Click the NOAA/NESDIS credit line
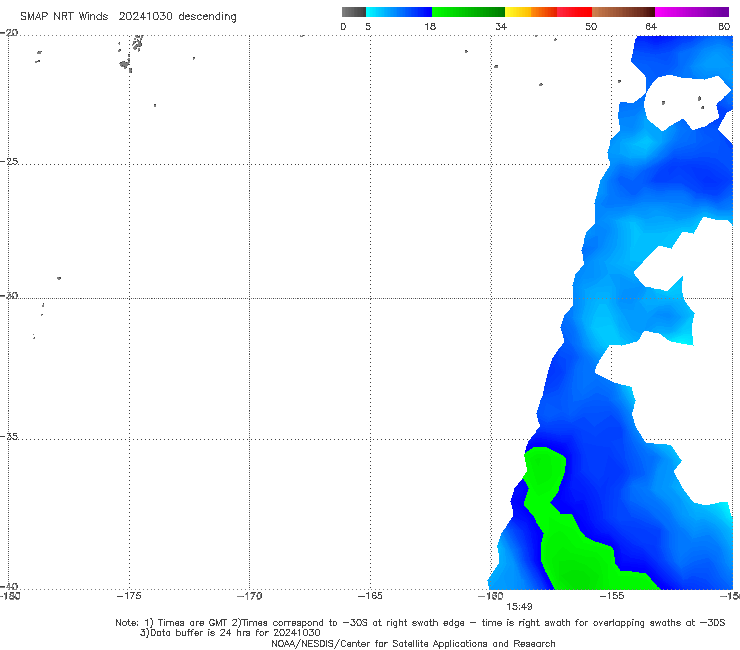This screenshot has height=650, width=740. (413, 644)
